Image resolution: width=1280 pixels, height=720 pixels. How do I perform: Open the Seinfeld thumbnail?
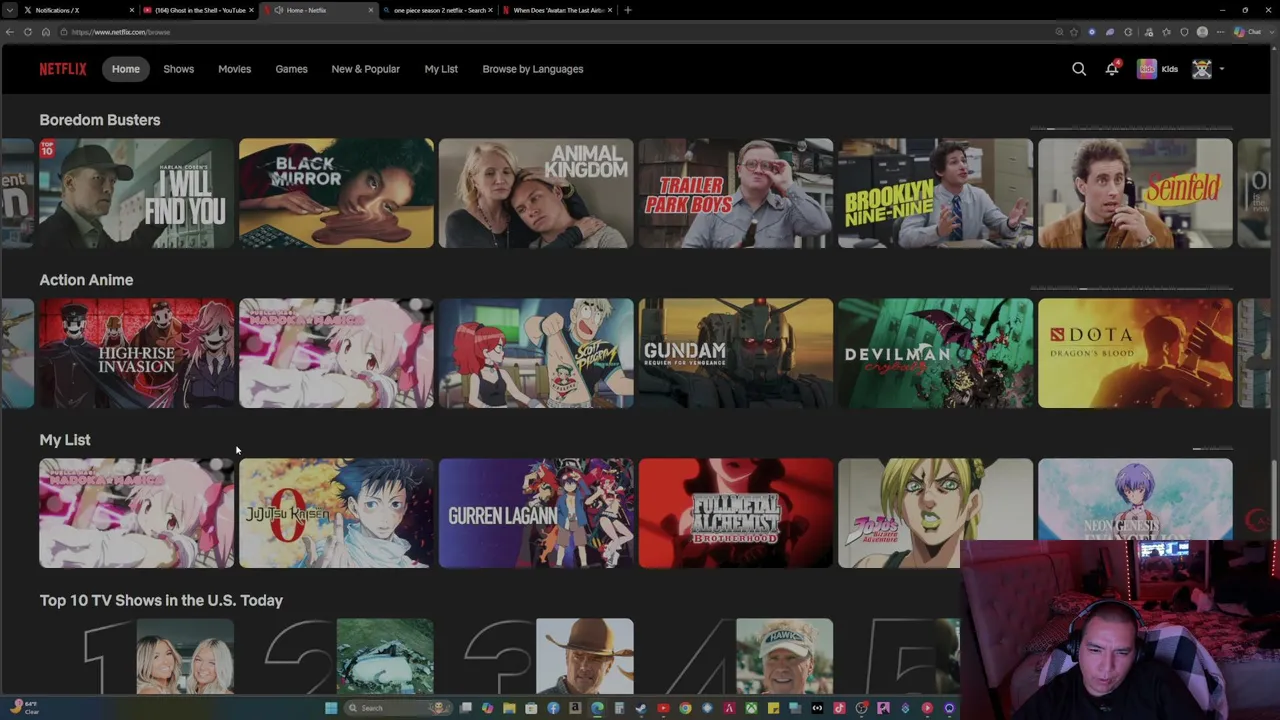(1135, 193)
